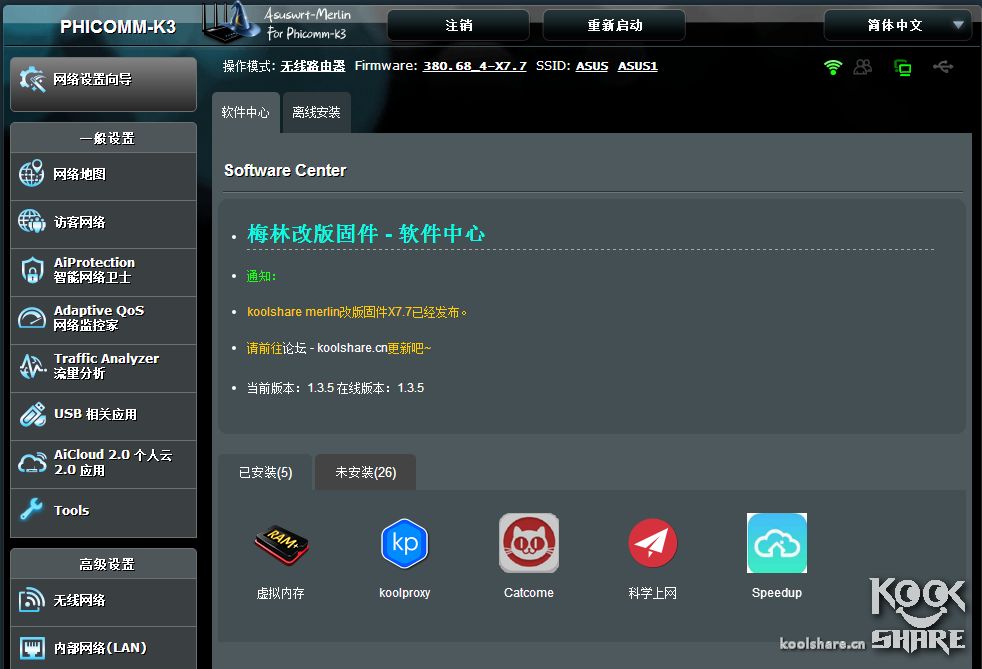
Task: Click the 网络设置向导 gear wizard icon
Action: [32, 80]
